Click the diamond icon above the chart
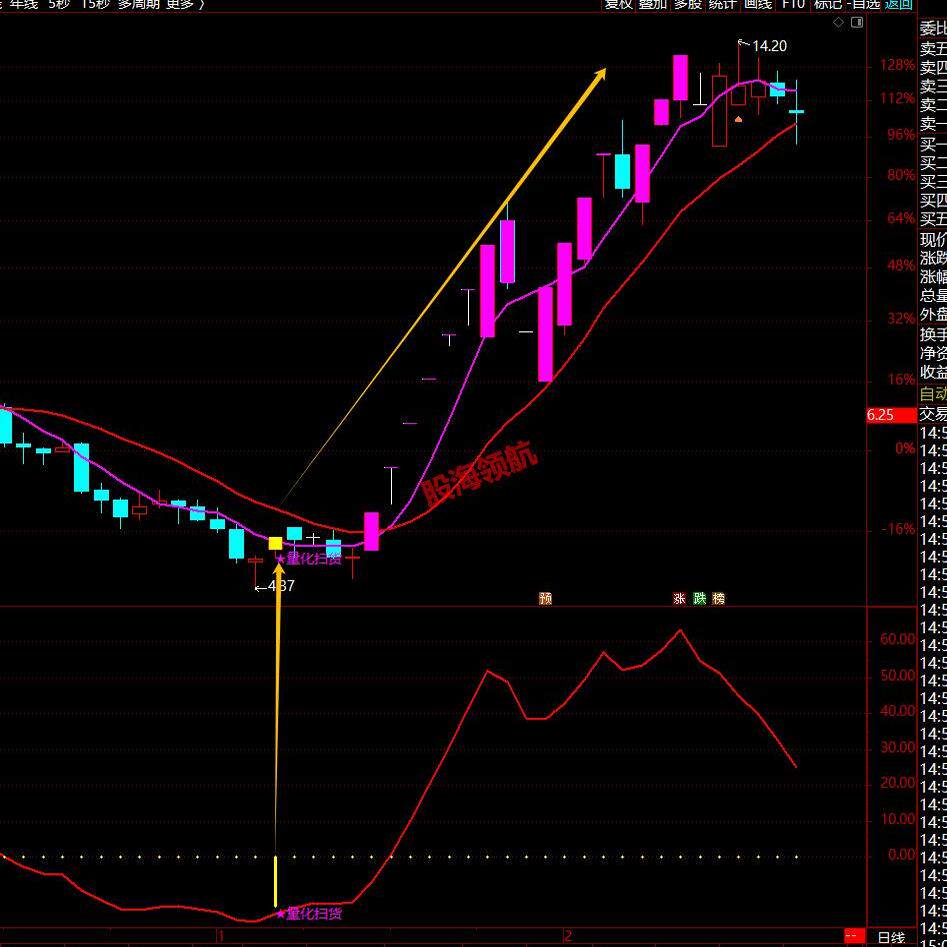This screenshot has height=947, width=947. 839,23
